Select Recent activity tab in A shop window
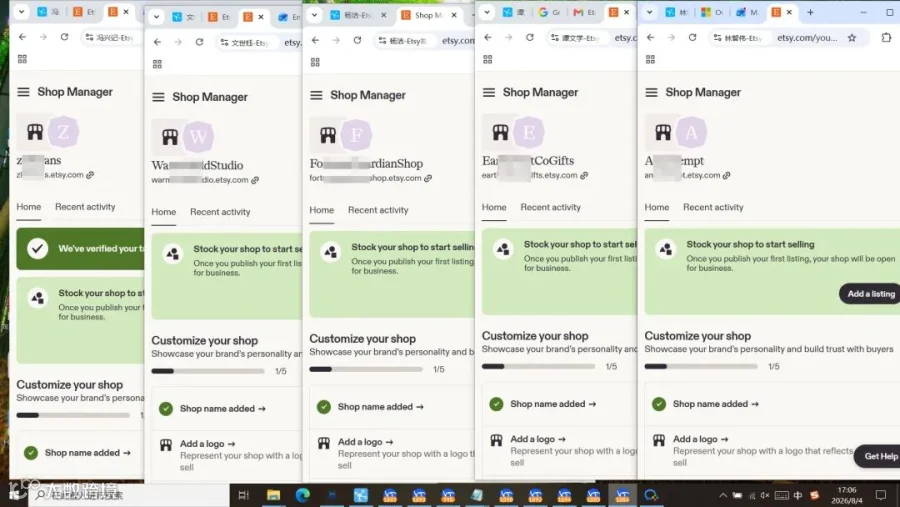 click(713, 207)
